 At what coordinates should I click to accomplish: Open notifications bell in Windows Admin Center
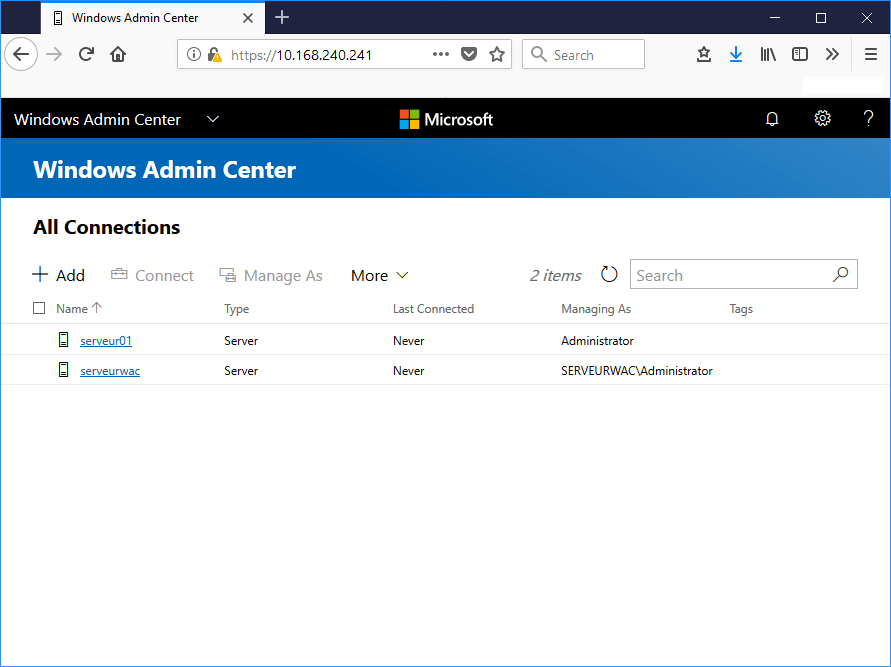point(772,119)
